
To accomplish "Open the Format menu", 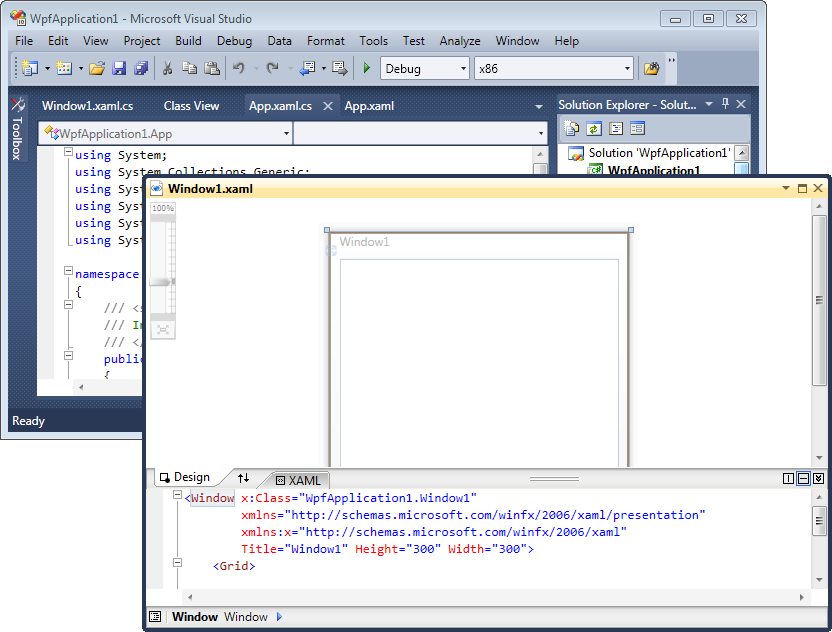I will tap(325, 41).
